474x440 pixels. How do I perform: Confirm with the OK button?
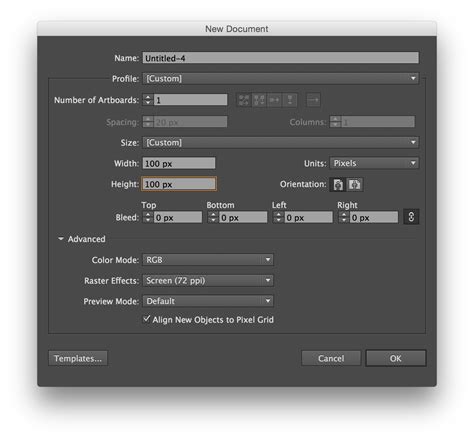tap(396, 359)
